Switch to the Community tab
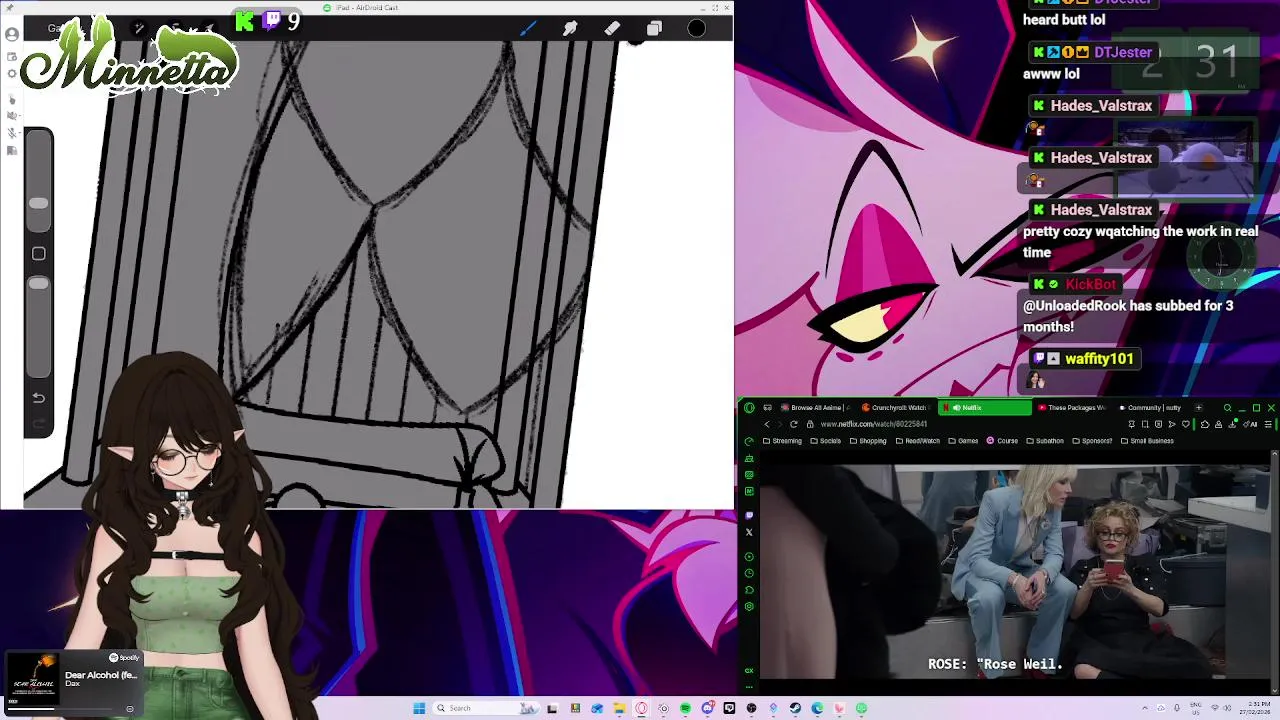This screenshot has width=1280, height=720. pyautogui.click(x=1152, y=408)
